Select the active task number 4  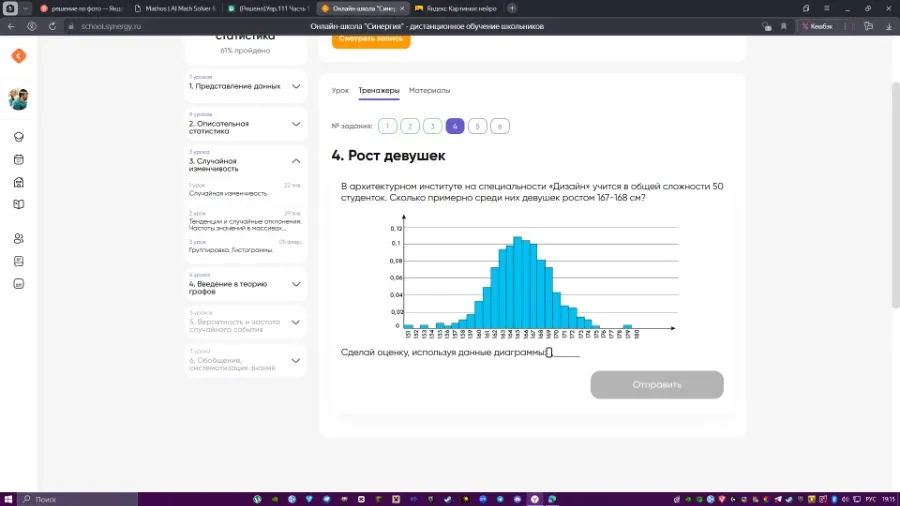[455, 126]
